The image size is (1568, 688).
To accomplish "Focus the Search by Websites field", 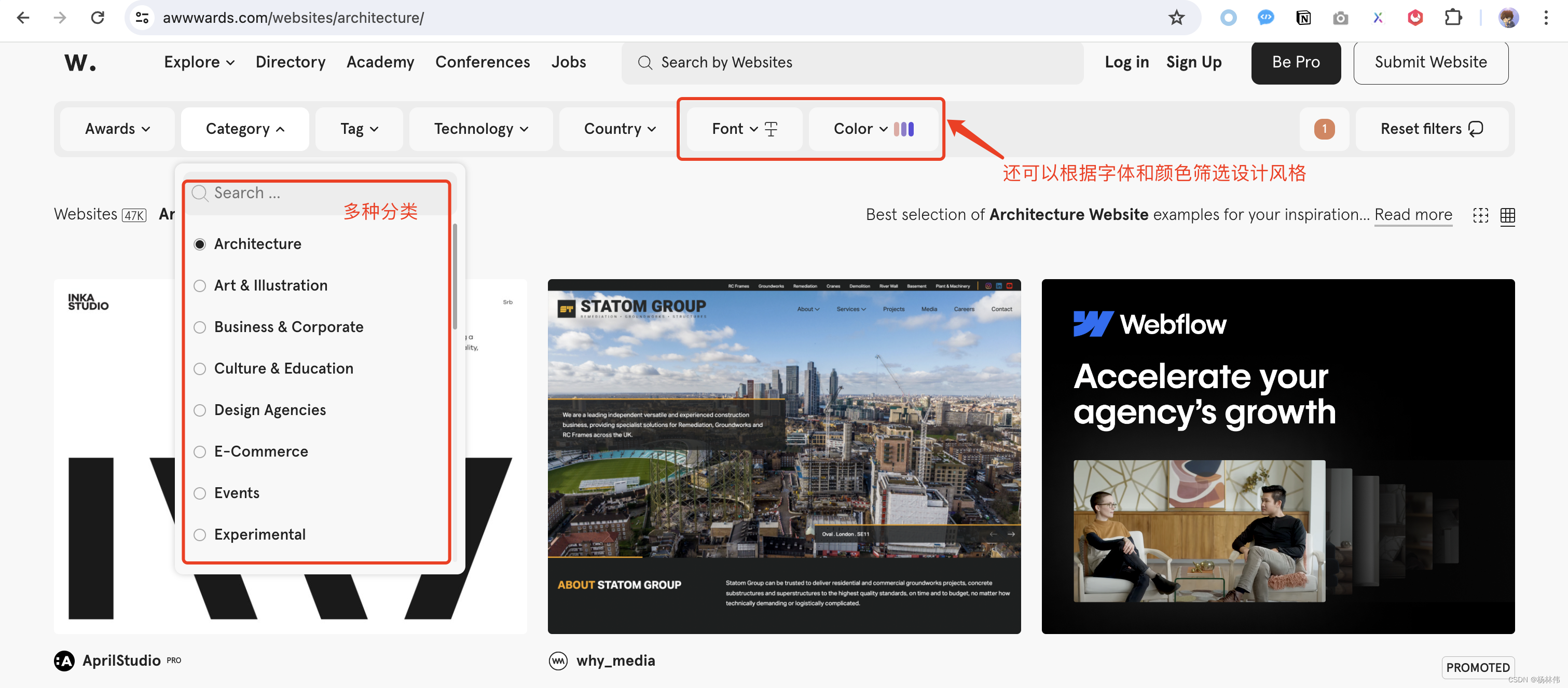I will coord(852,63).
